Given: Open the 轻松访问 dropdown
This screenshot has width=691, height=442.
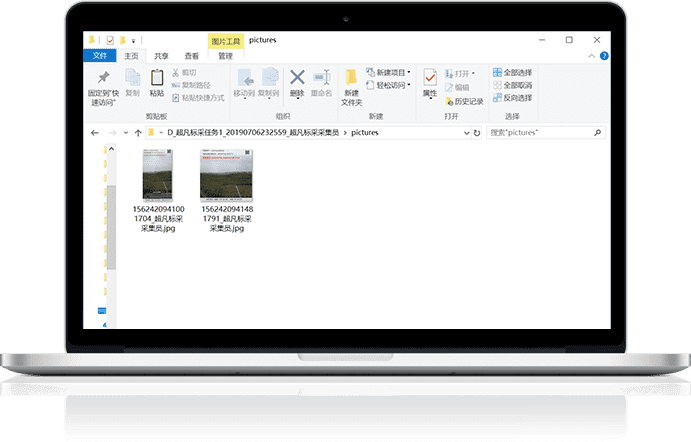Looking at the screenshot, I should coord(388,85).
